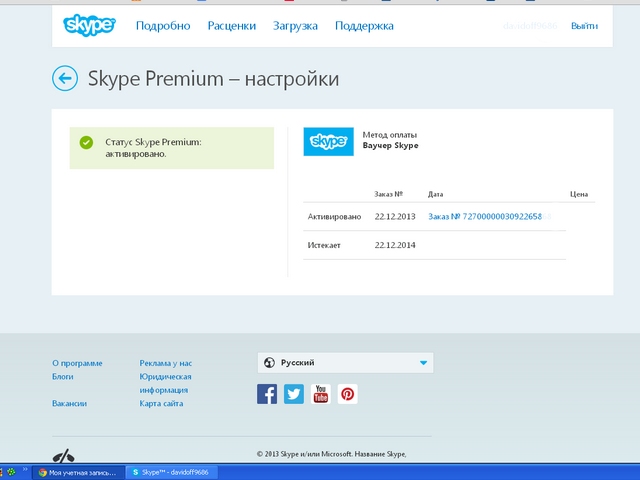Open the Twitter social icon
The height and width of the screenshot is (480, 640).
pyautogui.click(x=294, y=393)
